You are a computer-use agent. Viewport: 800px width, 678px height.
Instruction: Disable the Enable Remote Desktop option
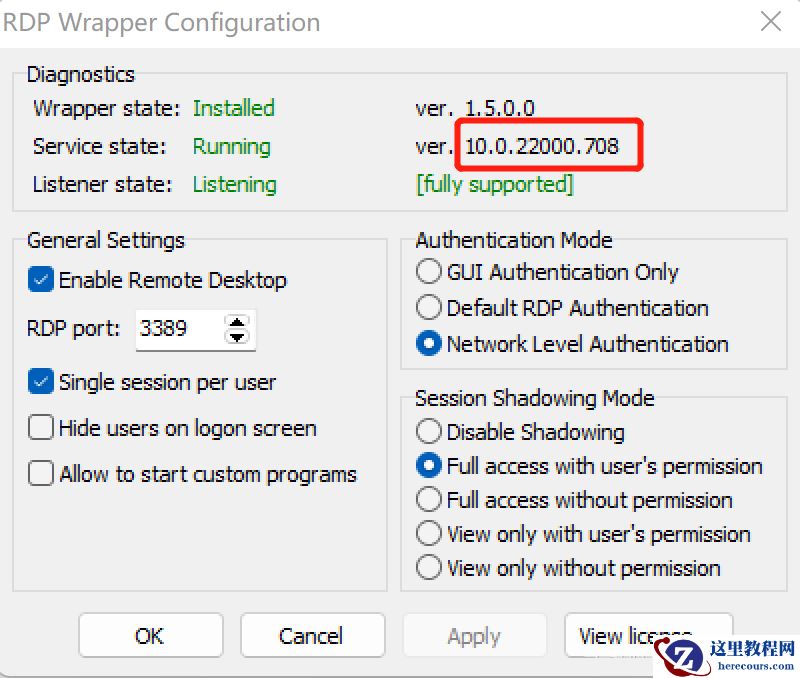(41, 280)
